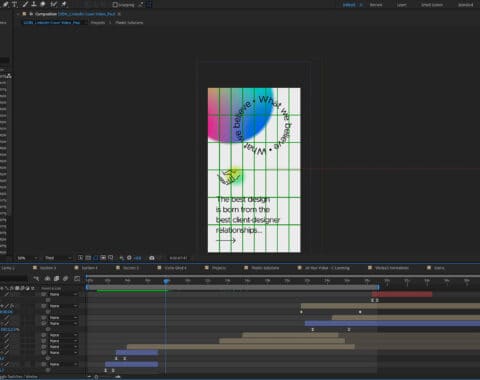Click the blue exposure value
Viewport: 480px width, 380px height.
point(137,258)
